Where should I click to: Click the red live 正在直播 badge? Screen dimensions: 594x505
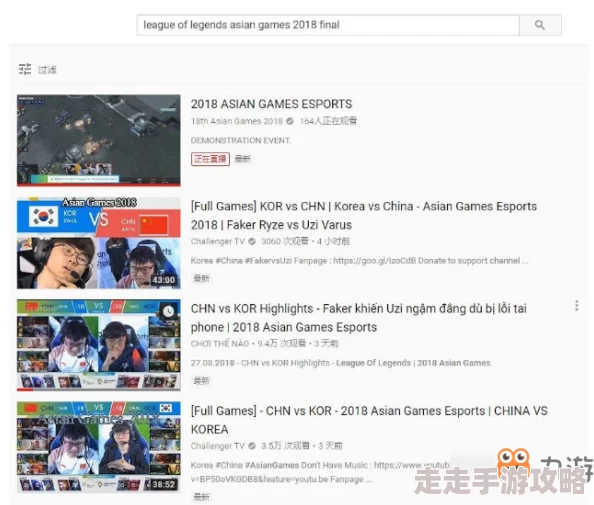tap(210, 159)
